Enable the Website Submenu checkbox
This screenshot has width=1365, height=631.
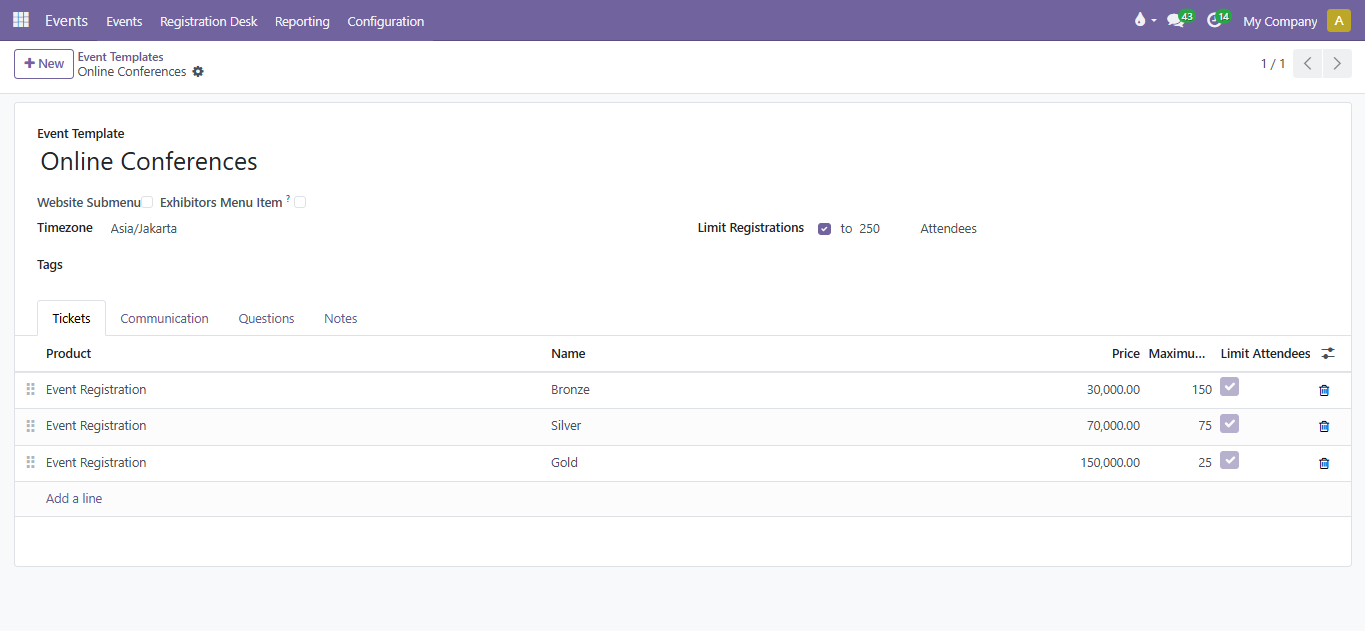pos(148,202)
